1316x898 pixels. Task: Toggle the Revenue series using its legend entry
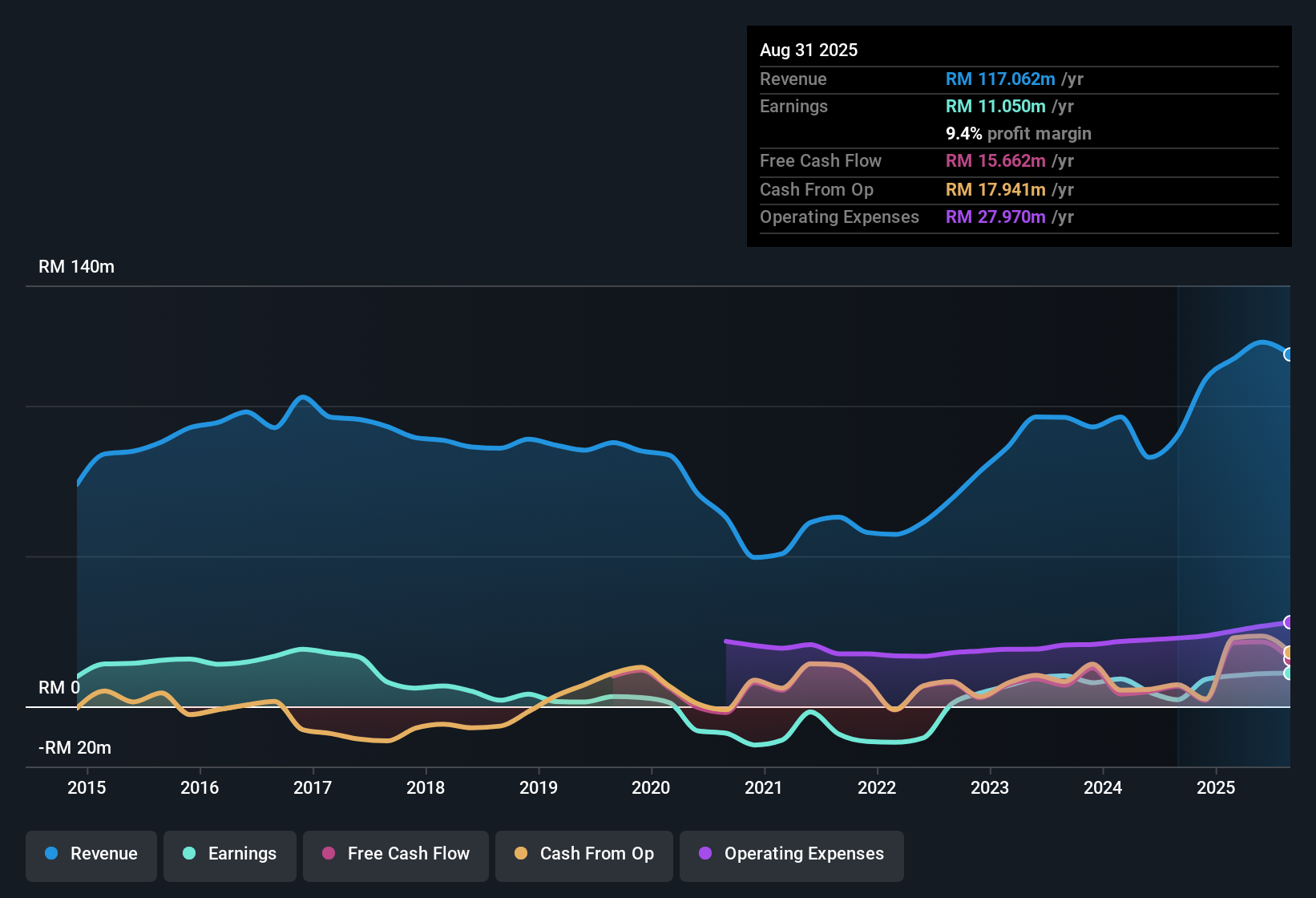pyautogui.click(x=91, y=854)
